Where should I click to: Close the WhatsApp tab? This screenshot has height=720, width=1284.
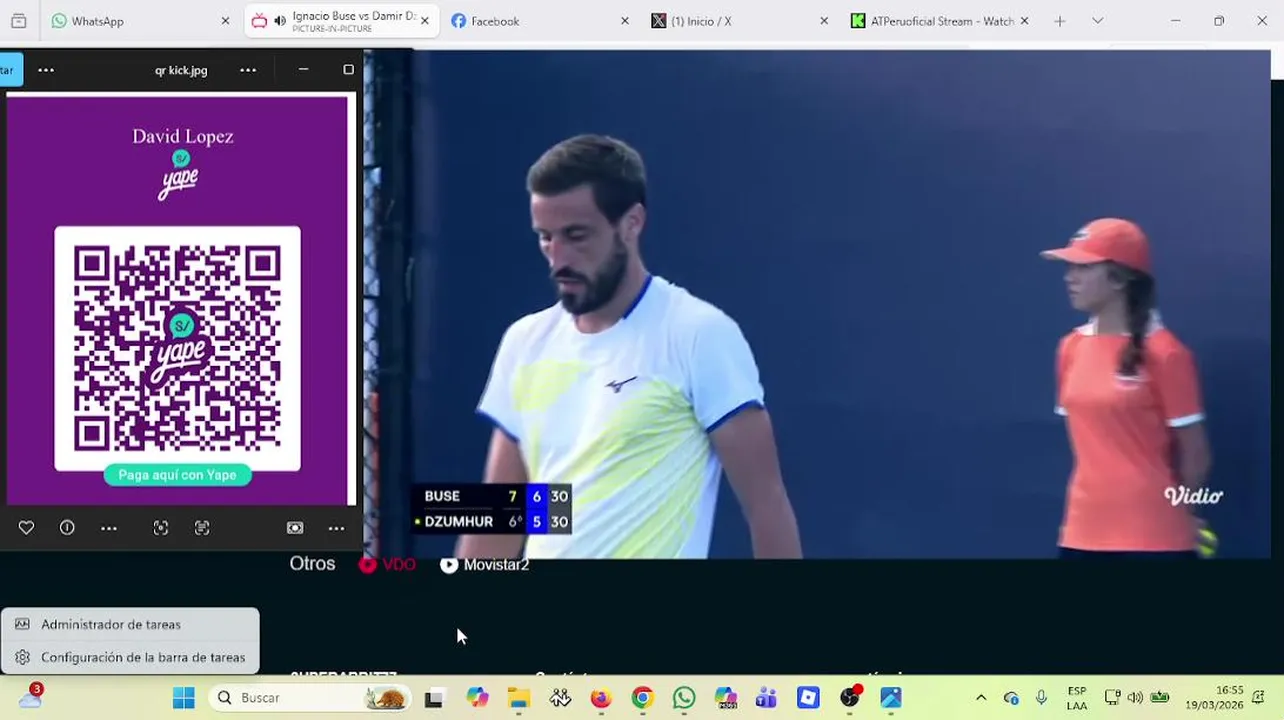225,21
